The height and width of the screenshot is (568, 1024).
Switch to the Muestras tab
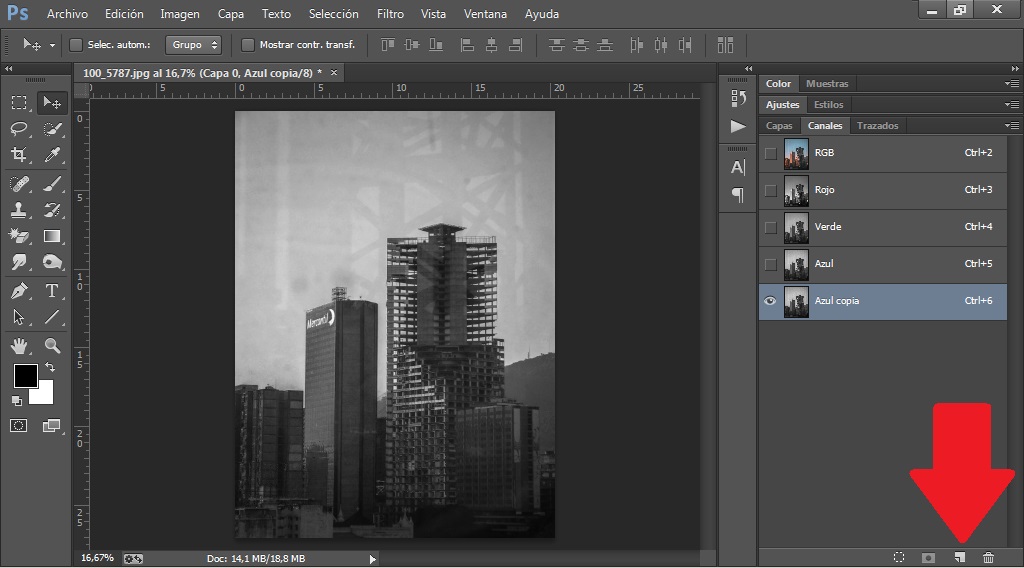pyautogui.click(x=827, y=84)
